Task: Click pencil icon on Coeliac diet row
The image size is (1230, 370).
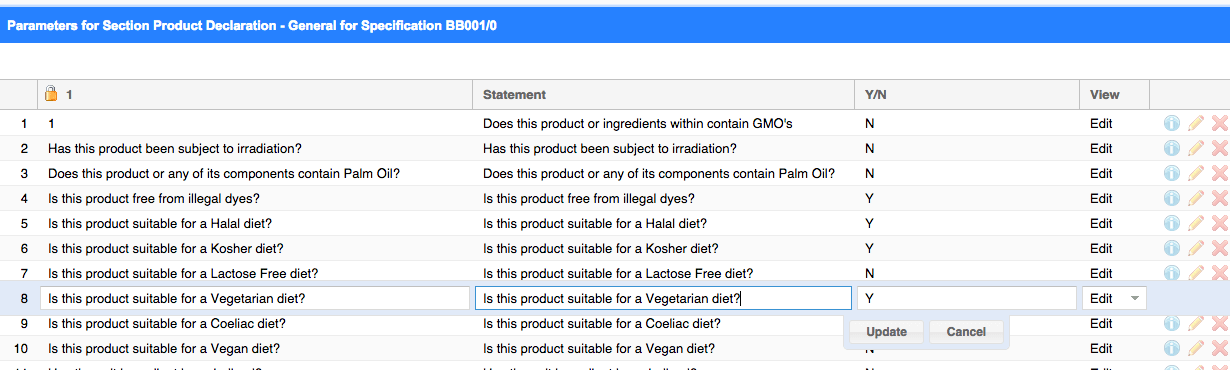Action: click(1196, 323)
